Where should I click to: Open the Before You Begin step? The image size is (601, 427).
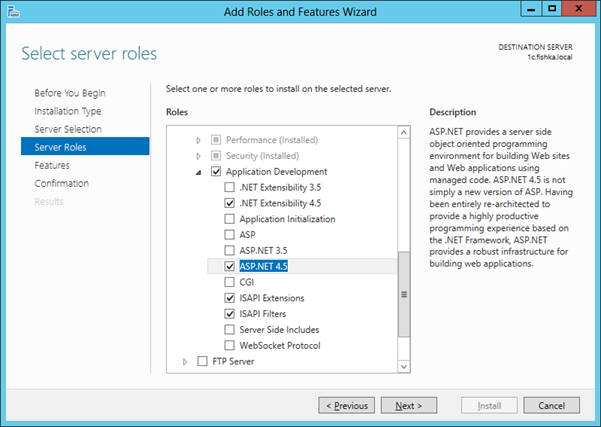point(70,93)
